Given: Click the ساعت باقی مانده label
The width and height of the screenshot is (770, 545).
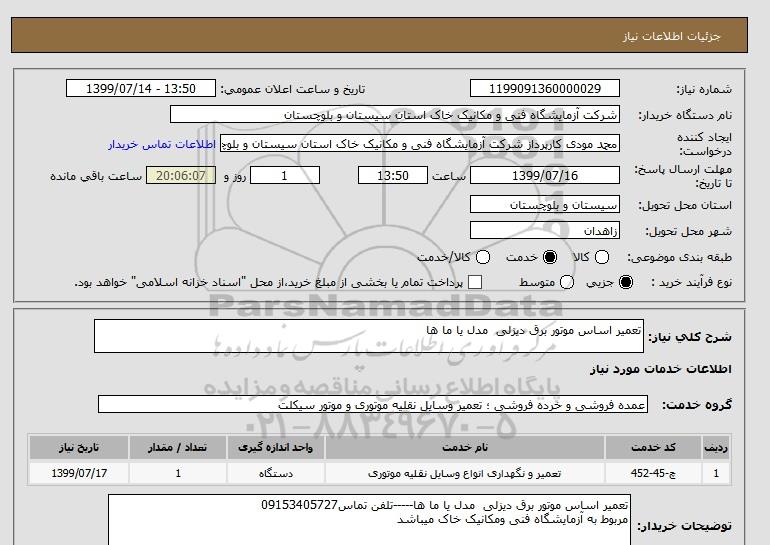Looking at the screenshot, I should point(96,176).
